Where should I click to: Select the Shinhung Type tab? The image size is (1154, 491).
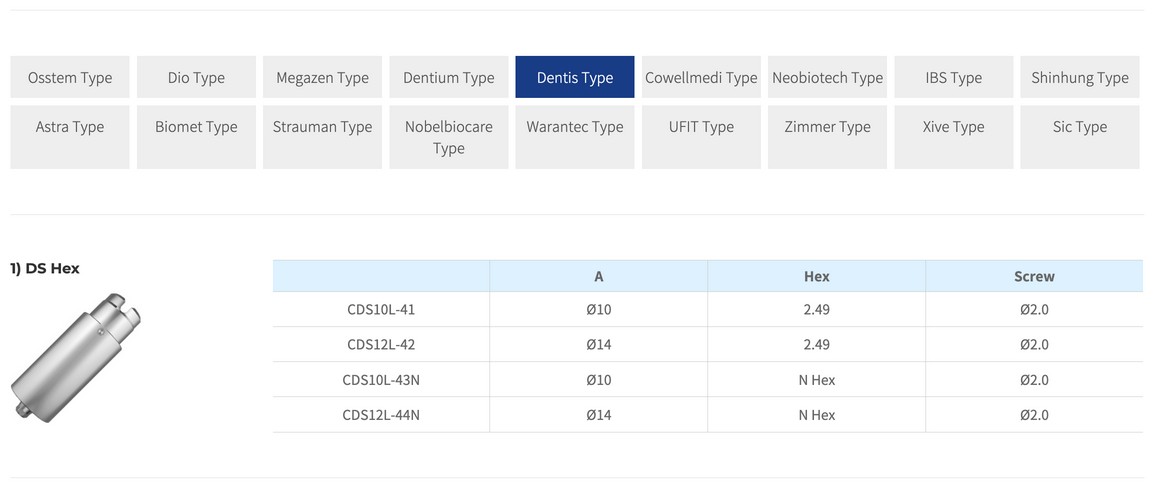coord(1080,77)
